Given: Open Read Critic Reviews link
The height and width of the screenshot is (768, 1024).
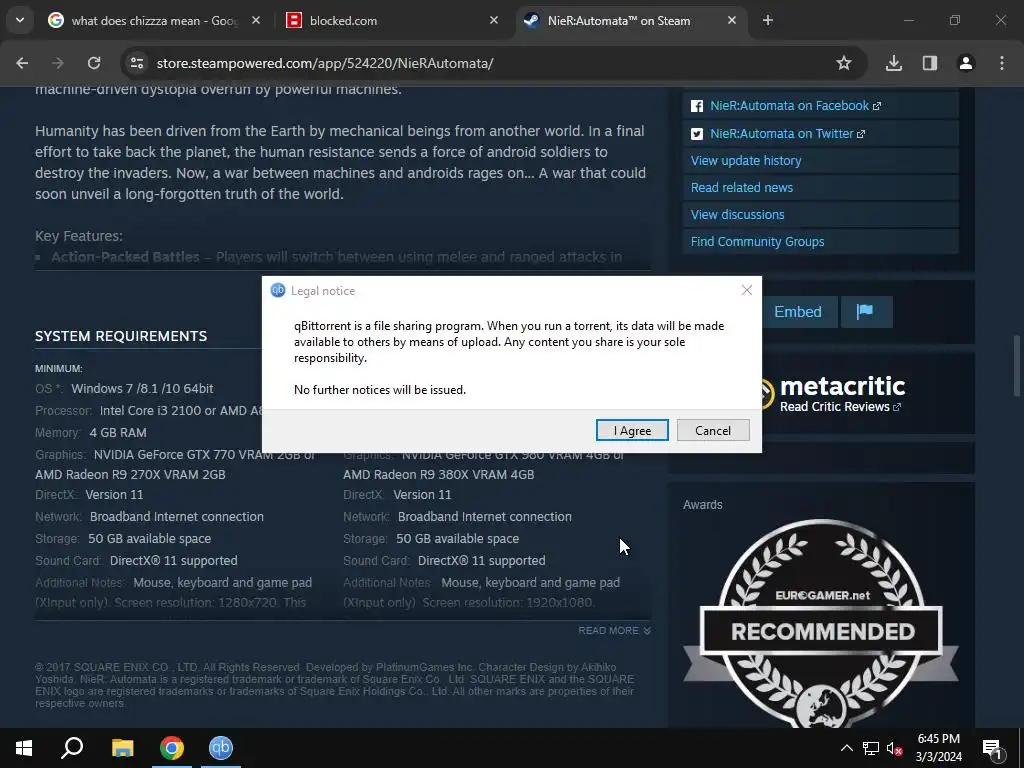Looking at the screenshot, I should coord(840,407).
